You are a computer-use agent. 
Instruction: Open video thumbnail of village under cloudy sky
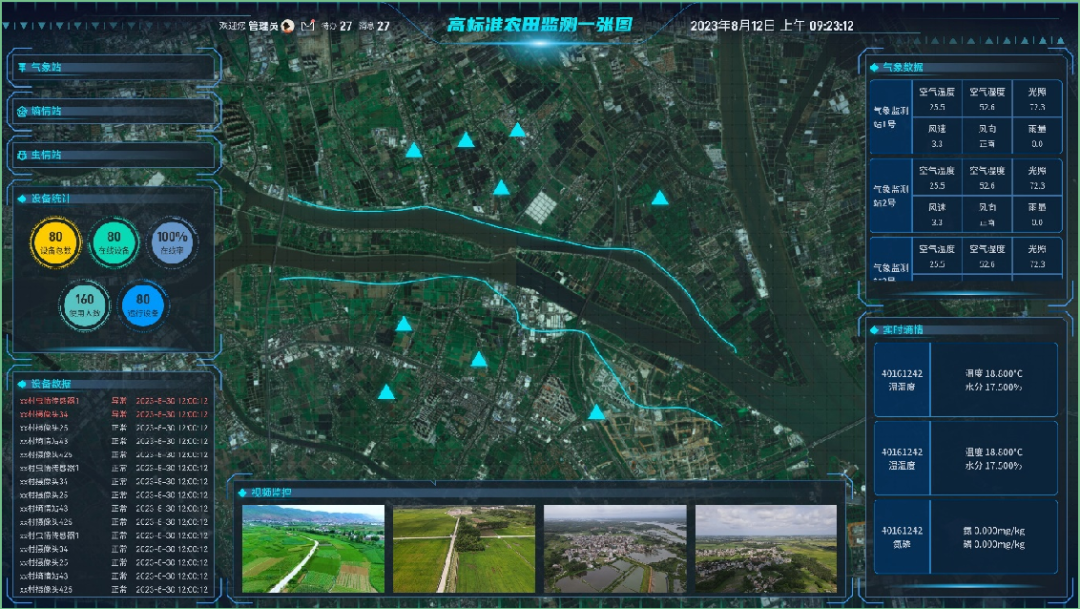coord(766,549)
